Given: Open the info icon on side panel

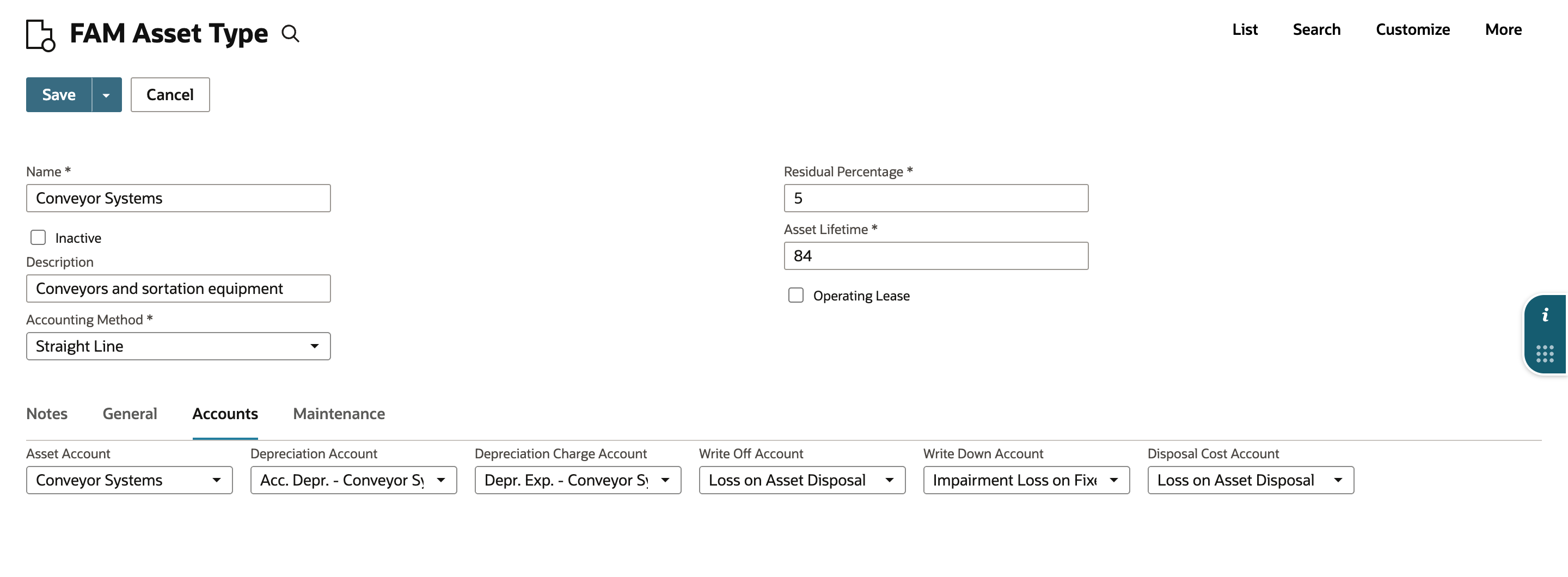Looking at the screenshot, I should [1545, 315].
